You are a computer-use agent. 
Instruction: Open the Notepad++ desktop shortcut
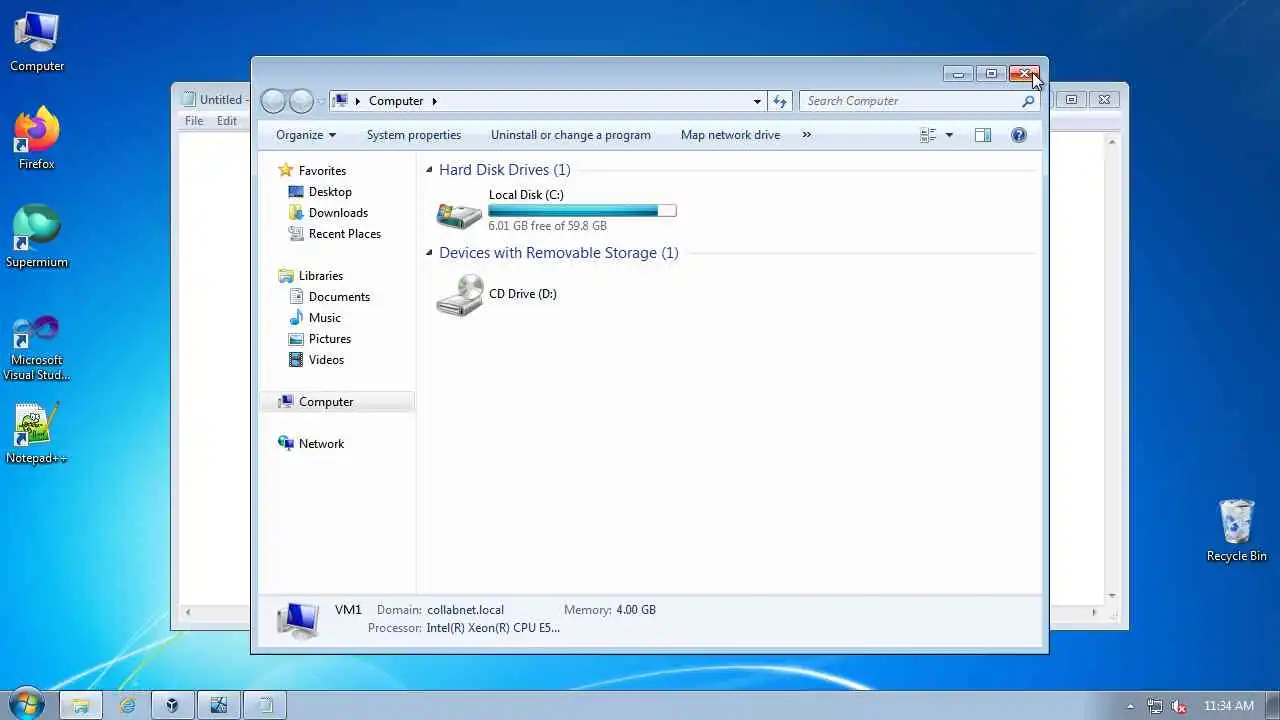[37, 433]
